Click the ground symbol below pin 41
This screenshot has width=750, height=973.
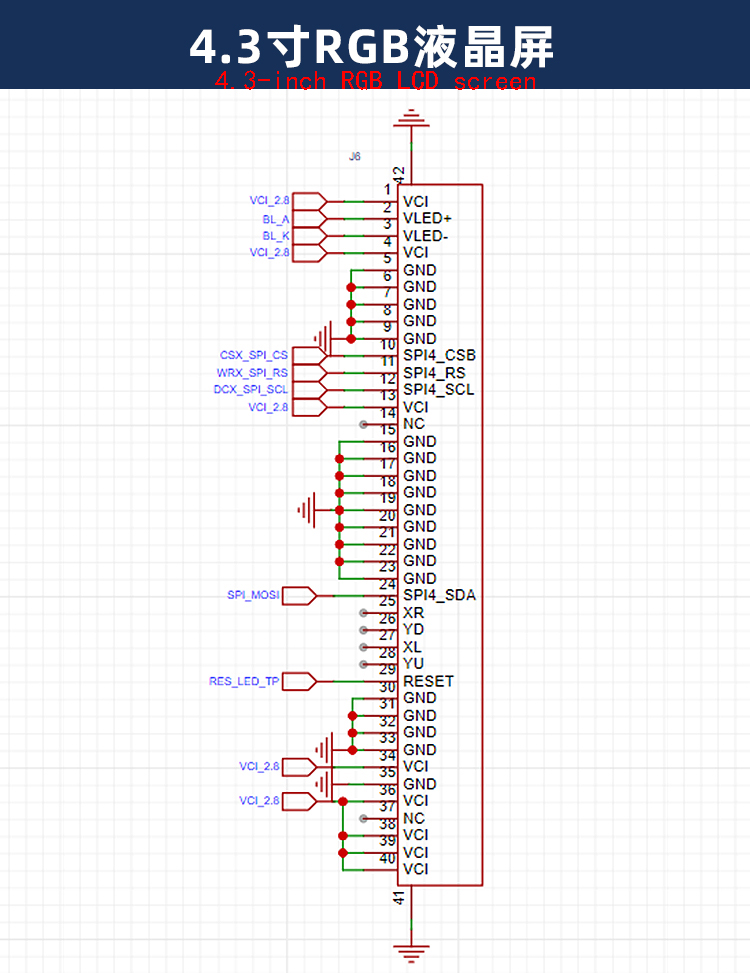click(x=411, y=952)
